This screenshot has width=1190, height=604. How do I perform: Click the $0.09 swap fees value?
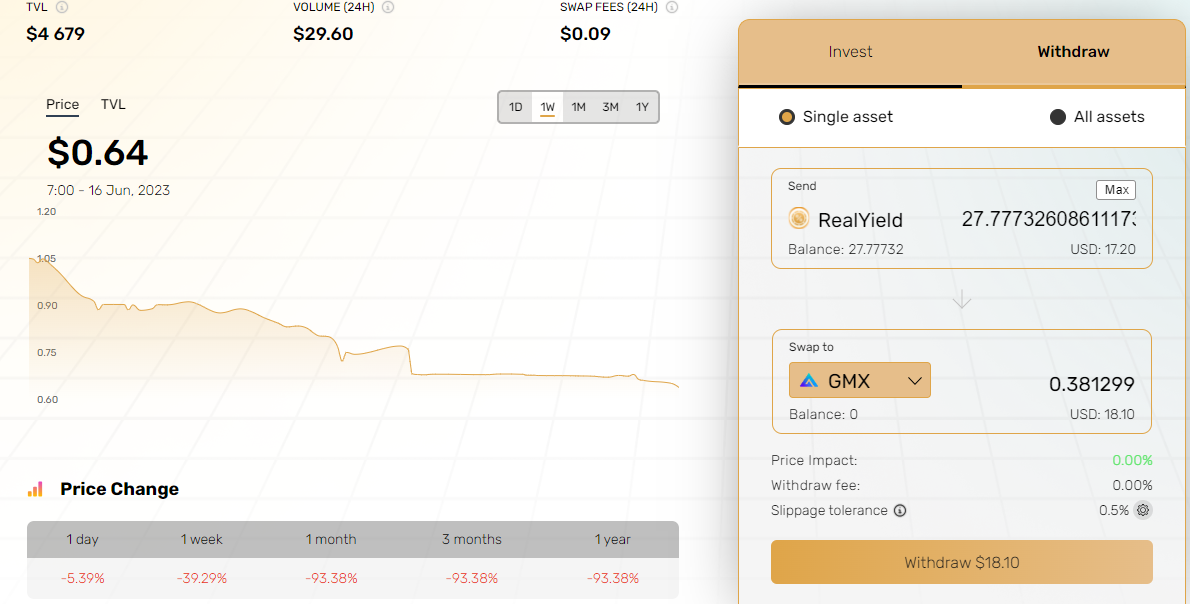[x=585, y=34]
